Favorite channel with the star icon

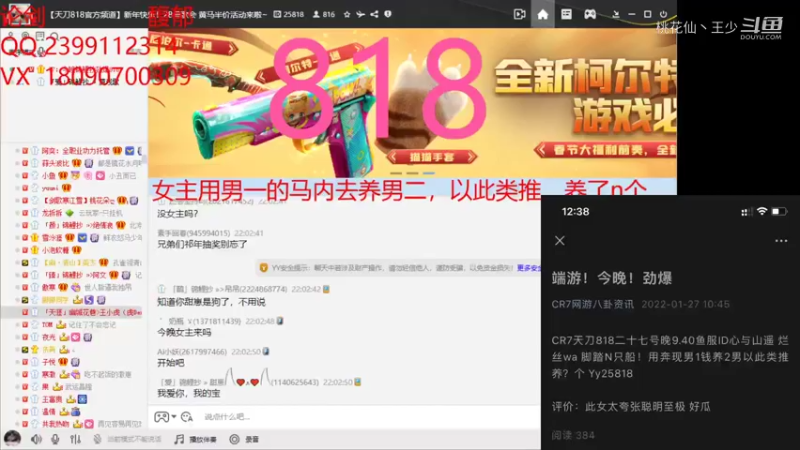(347, 14)
